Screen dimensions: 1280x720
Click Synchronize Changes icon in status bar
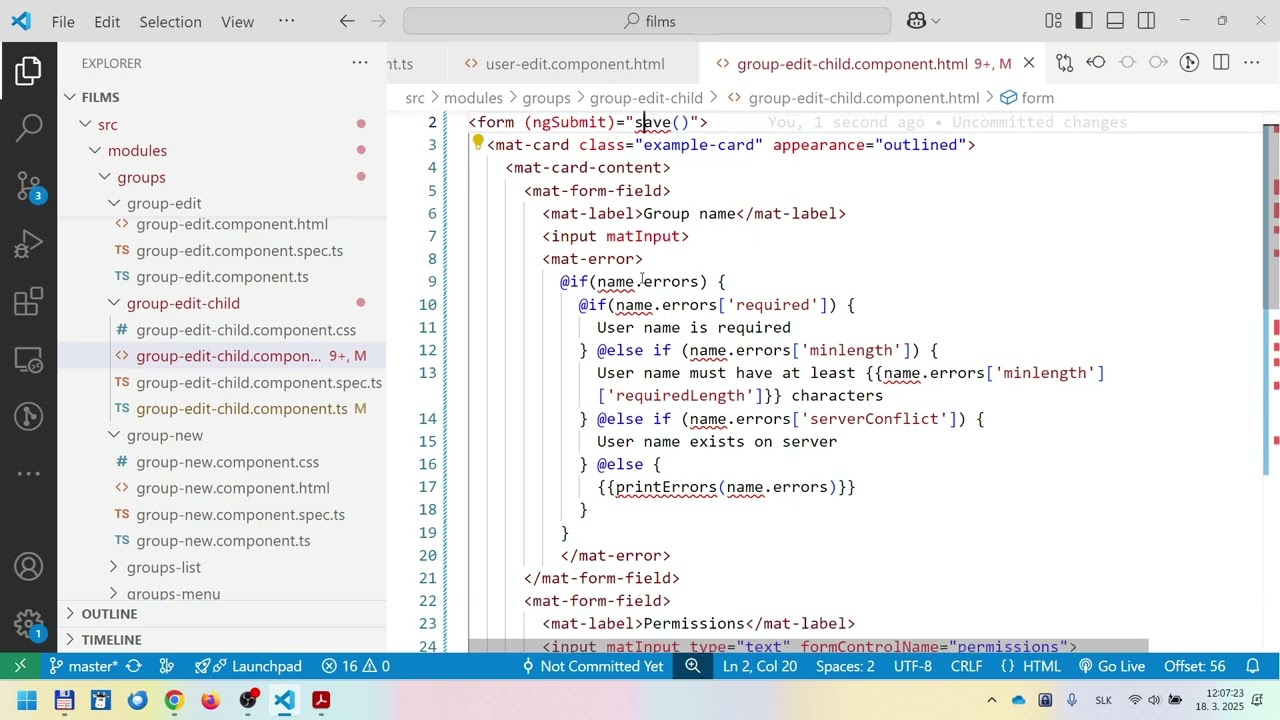click(x=134, y=666)
